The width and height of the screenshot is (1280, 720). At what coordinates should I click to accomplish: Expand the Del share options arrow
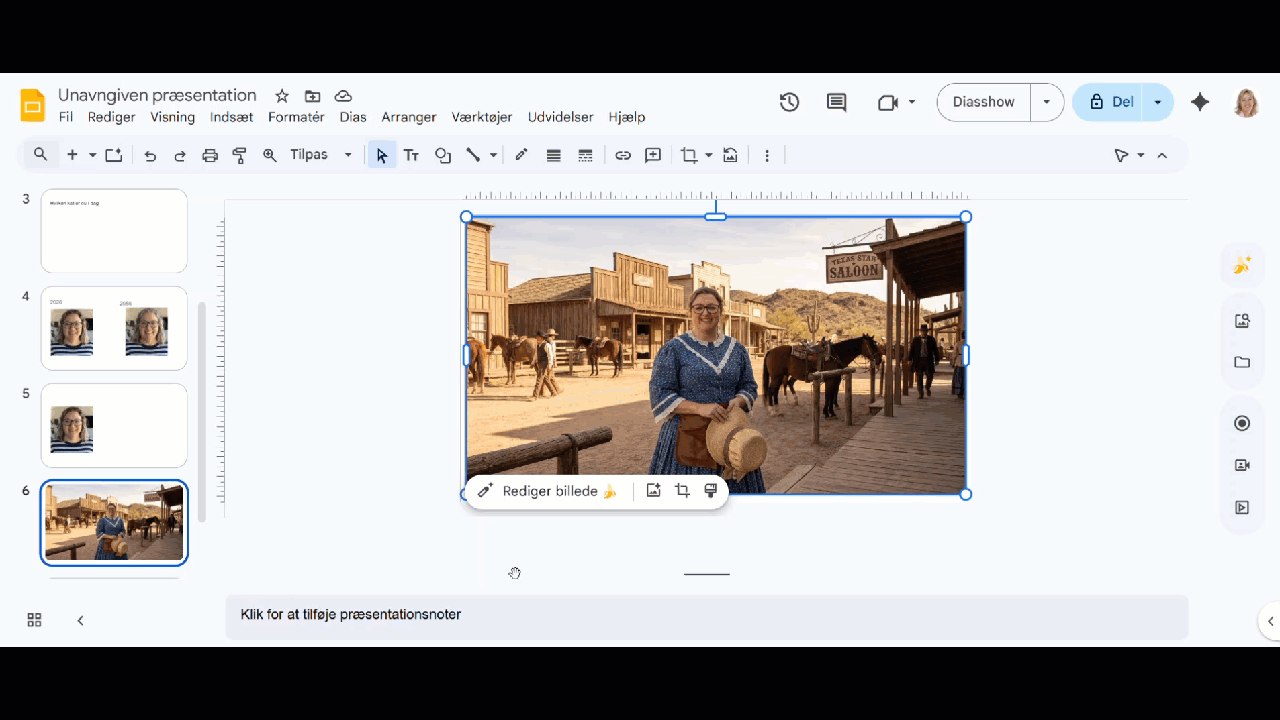tap(1158, 102)
